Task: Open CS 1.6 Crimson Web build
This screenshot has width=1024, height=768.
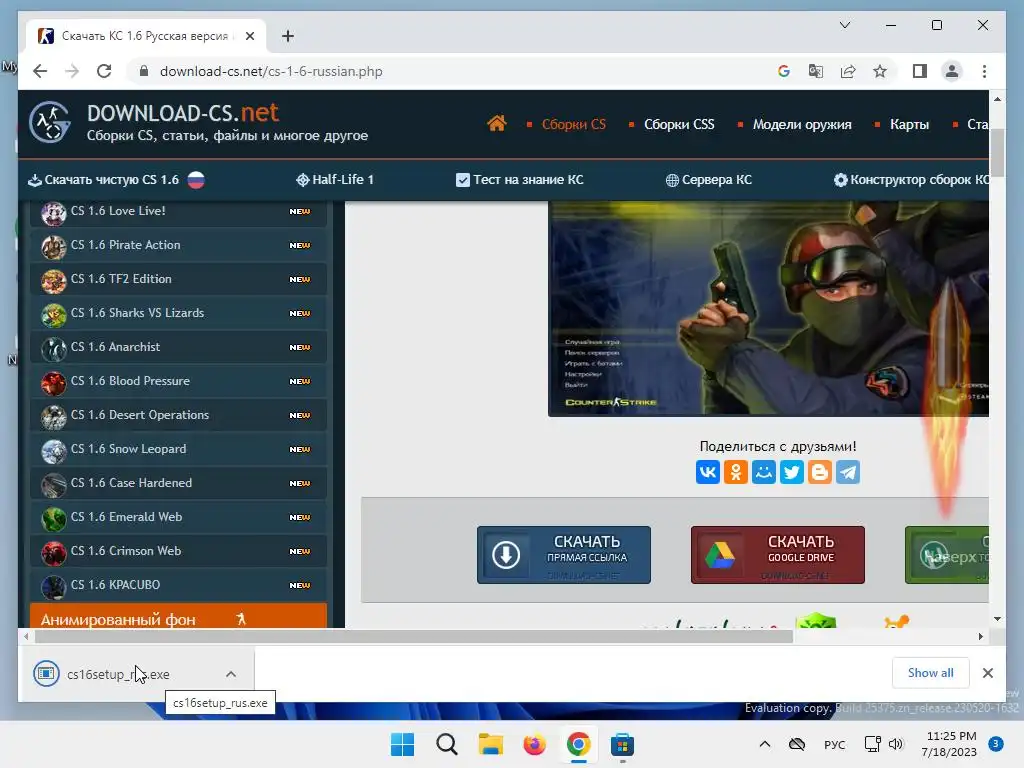Action: click(178, 551)
